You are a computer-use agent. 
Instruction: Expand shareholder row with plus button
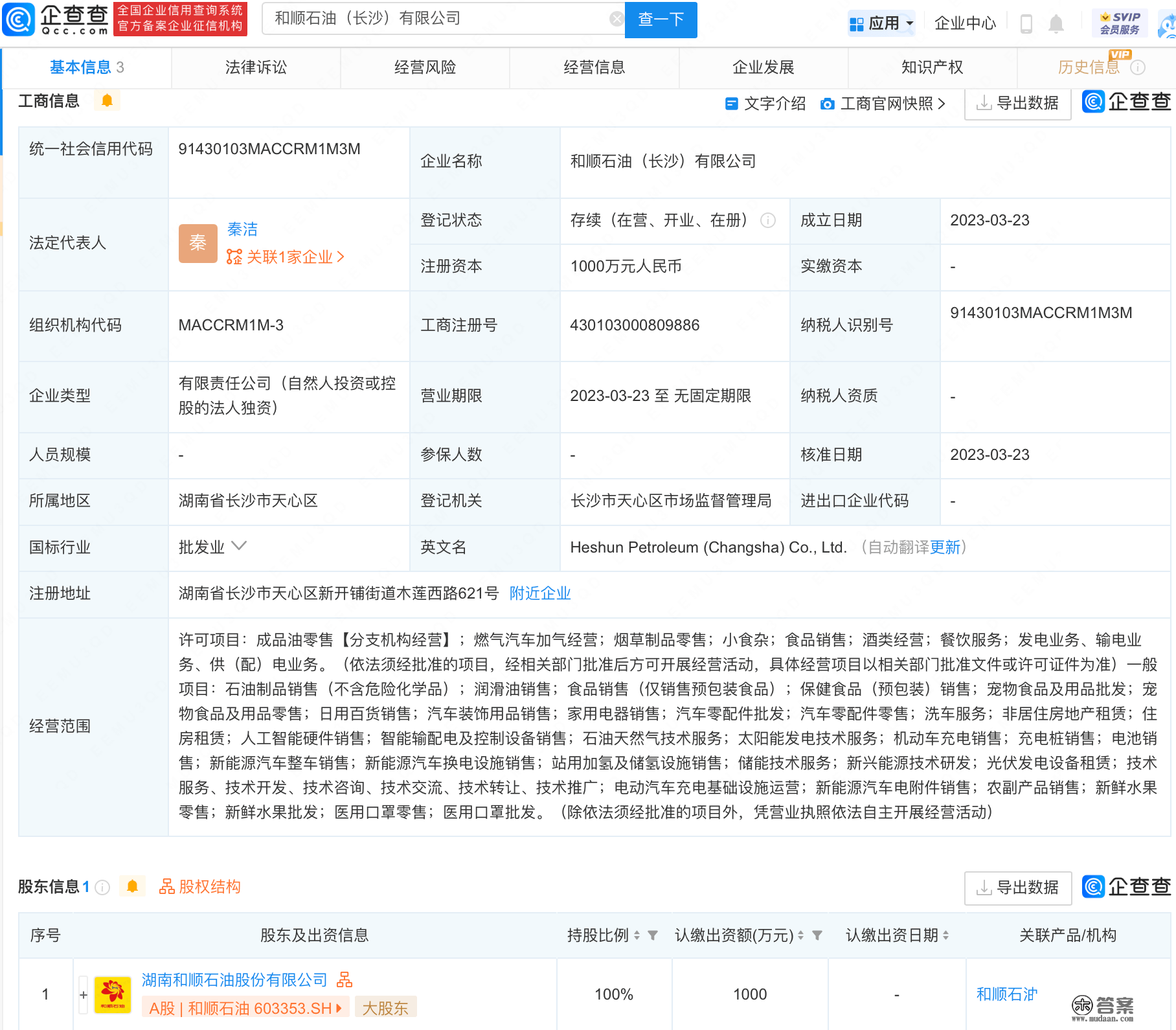coord(84,994)
